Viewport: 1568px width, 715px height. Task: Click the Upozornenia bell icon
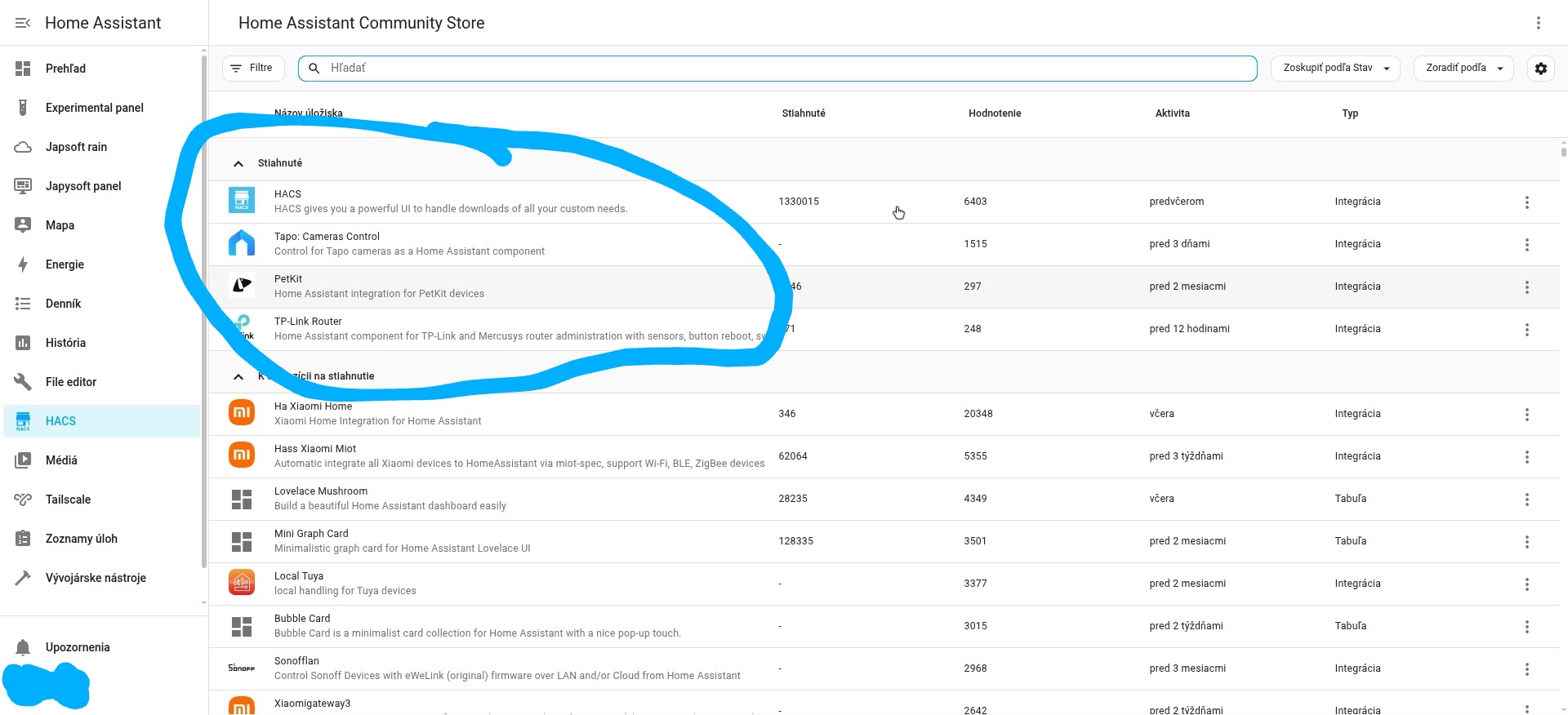[23, 647]
